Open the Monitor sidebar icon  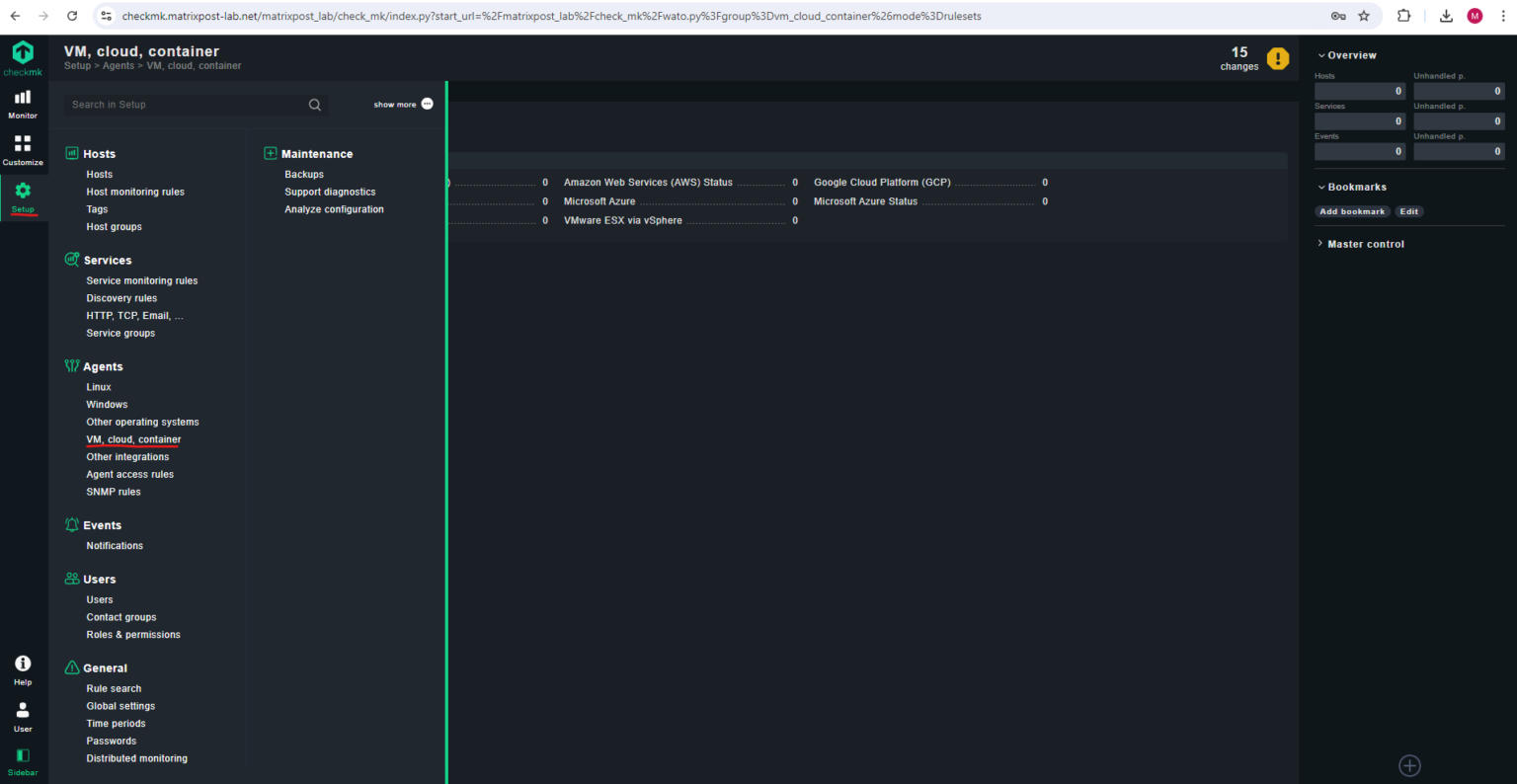(x=22, y=104)
